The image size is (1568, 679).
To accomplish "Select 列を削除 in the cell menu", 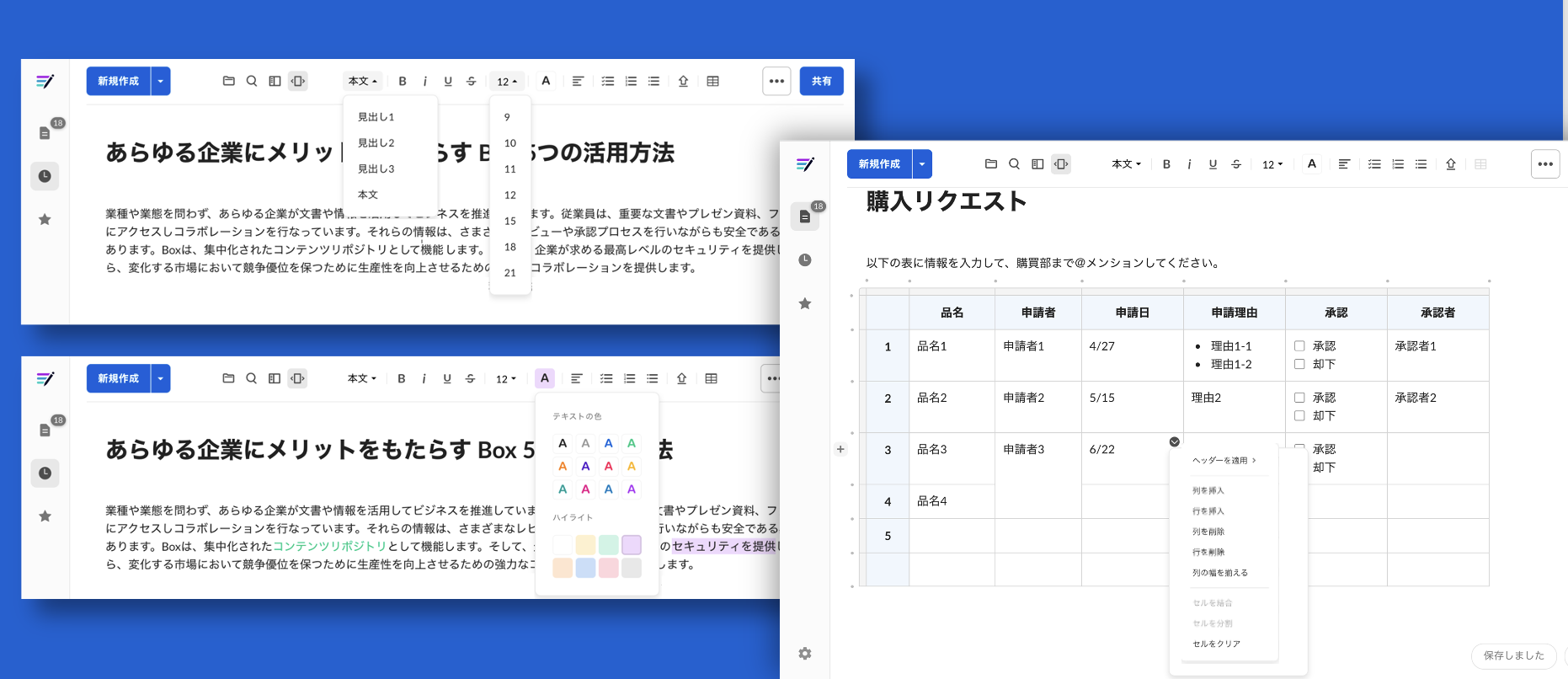I will click(x=1208, y=532).
